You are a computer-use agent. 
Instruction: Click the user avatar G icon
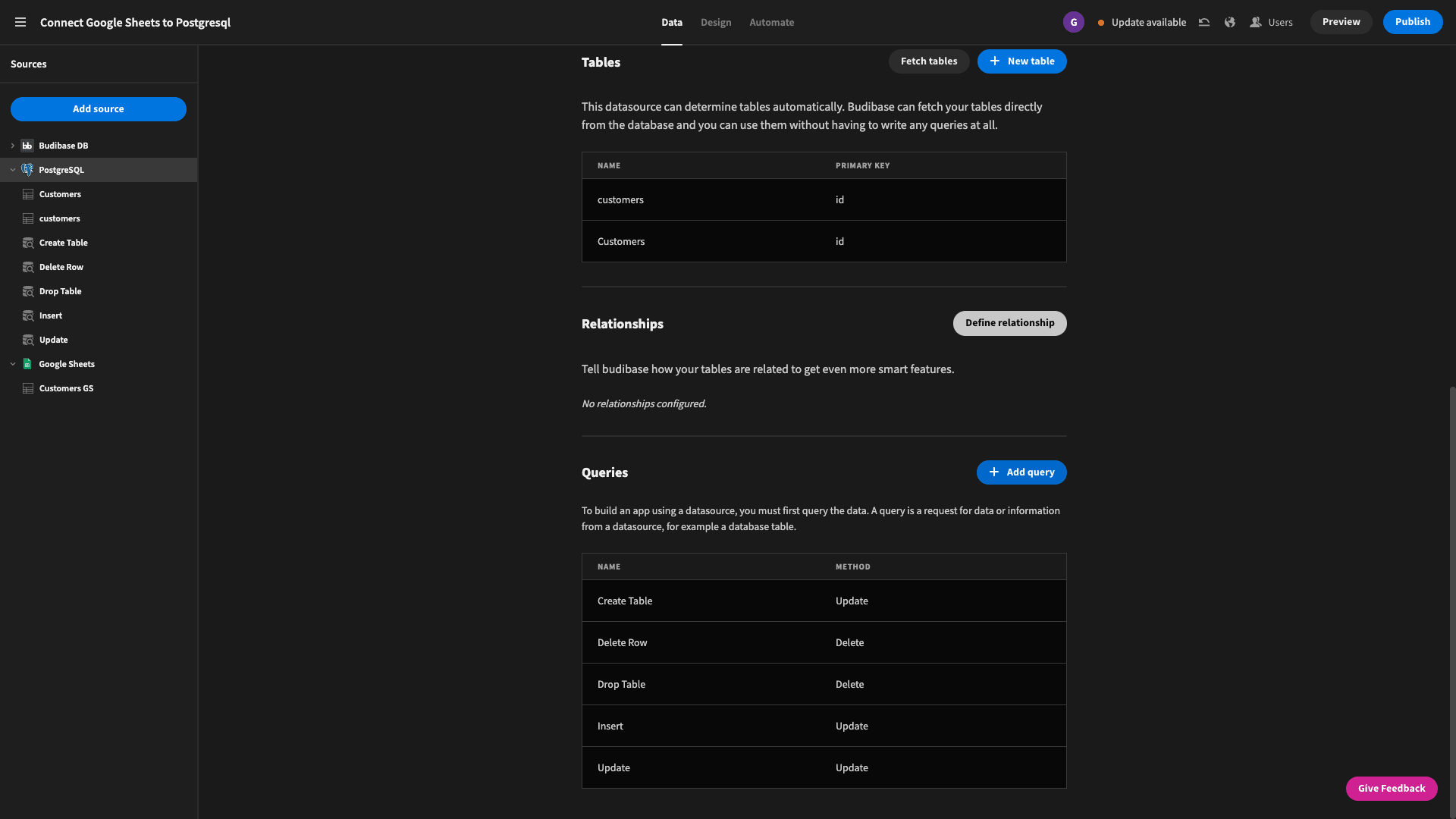click(1073, 22)
